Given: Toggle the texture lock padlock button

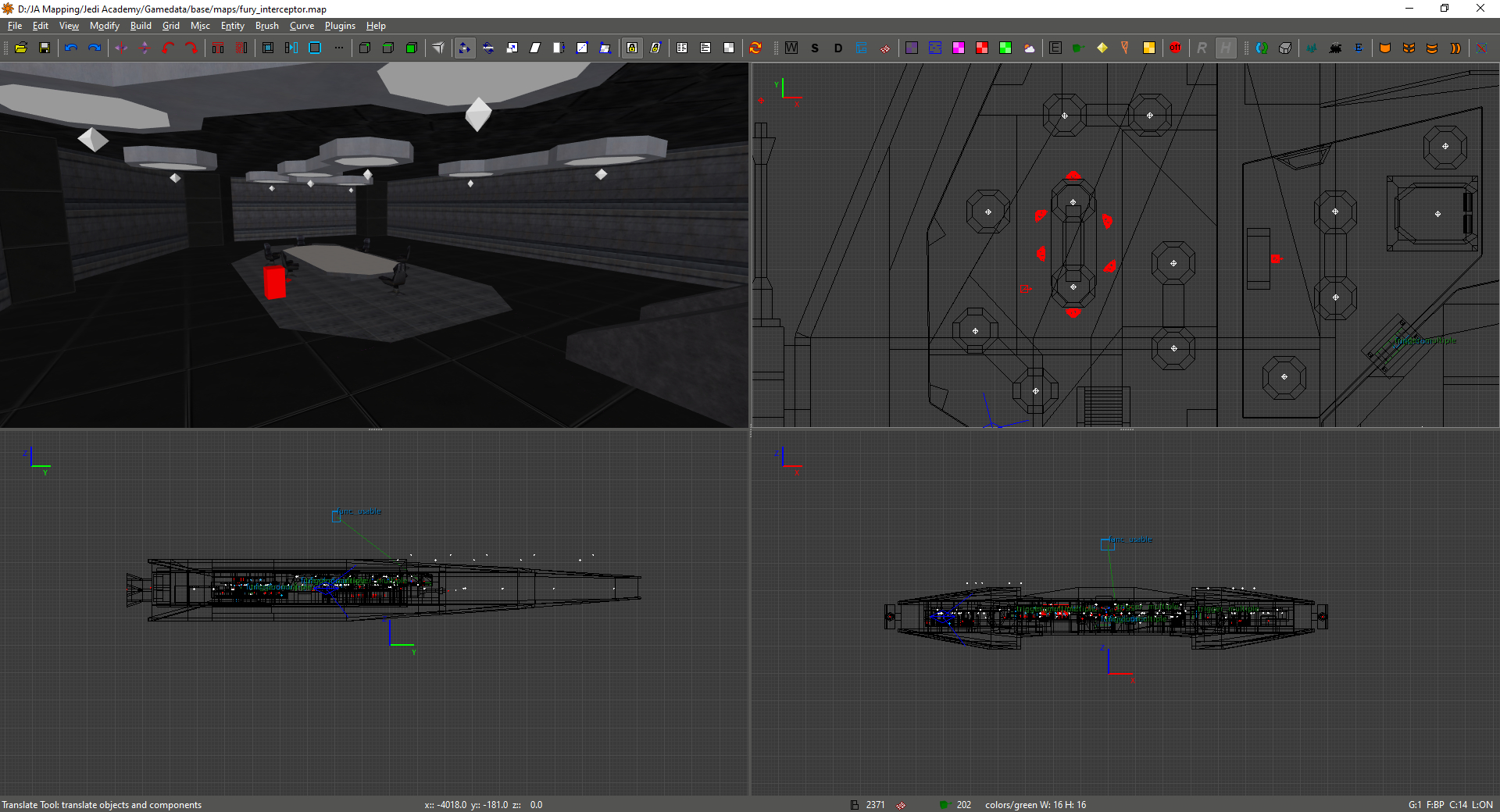Looking at the screenshot, I should click(632, 48).
